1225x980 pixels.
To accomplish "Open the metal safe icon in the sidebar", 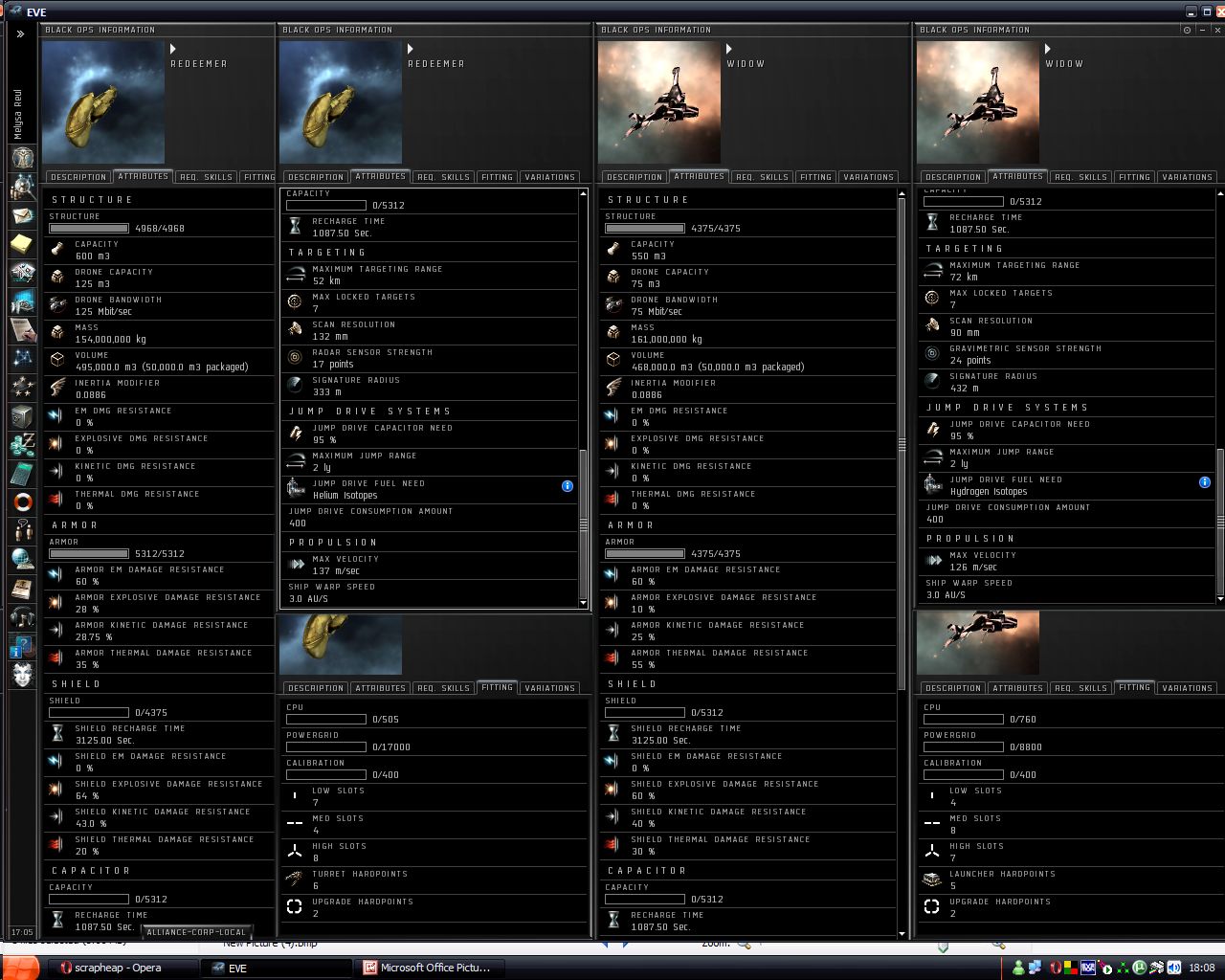I will point(23,416).
